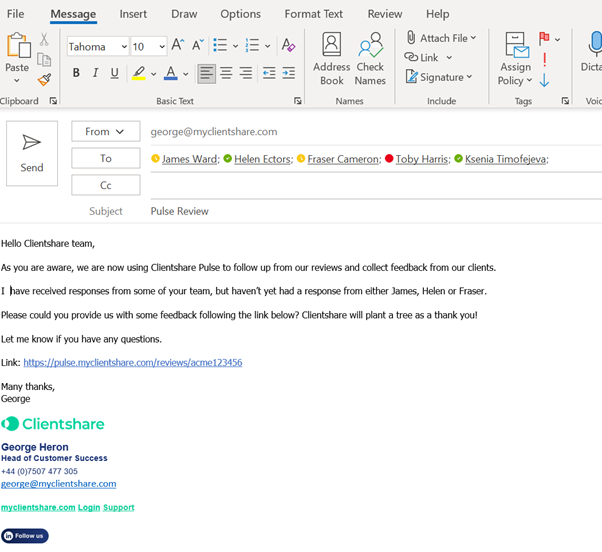Run Check Names on recipients
This screenshot has height=552, width=602.
click(x=370, y=59)
